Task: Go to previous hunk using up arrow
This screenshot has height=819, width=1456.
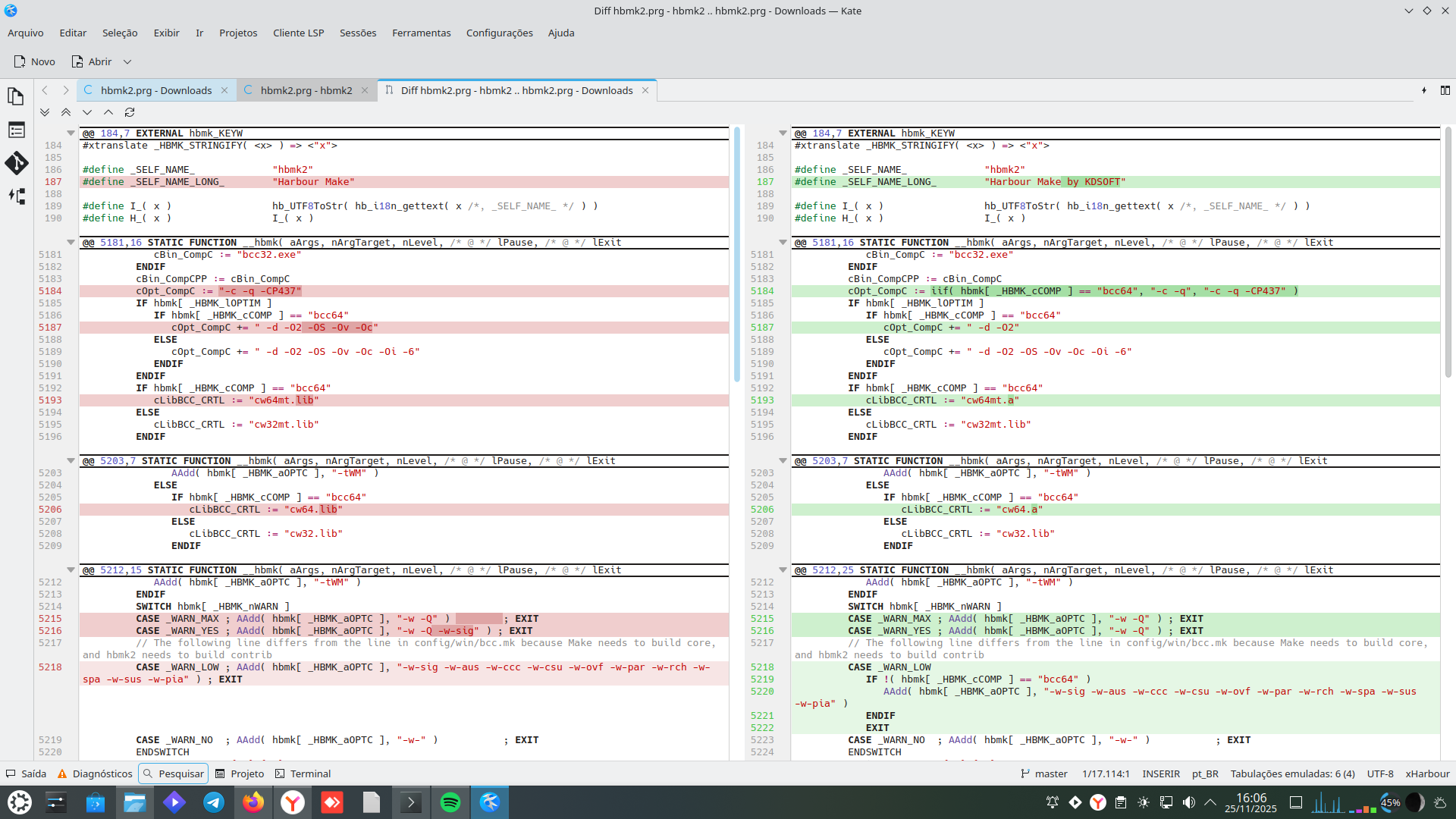Action: click(x=108, y=112)
